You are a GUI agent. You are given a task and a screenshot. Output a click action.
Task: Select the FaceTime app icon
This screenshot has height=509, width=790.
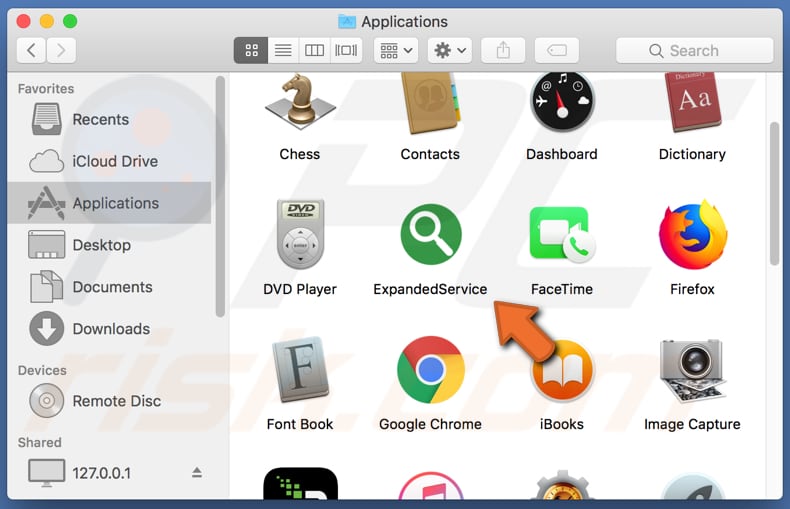coord(561,237)
